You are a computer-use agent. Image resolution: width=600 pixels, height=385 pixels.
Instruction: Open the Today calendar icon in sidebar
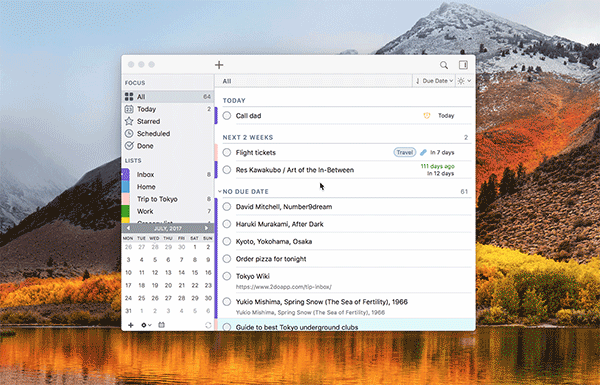pyautogui.click(x=129, y=109)
